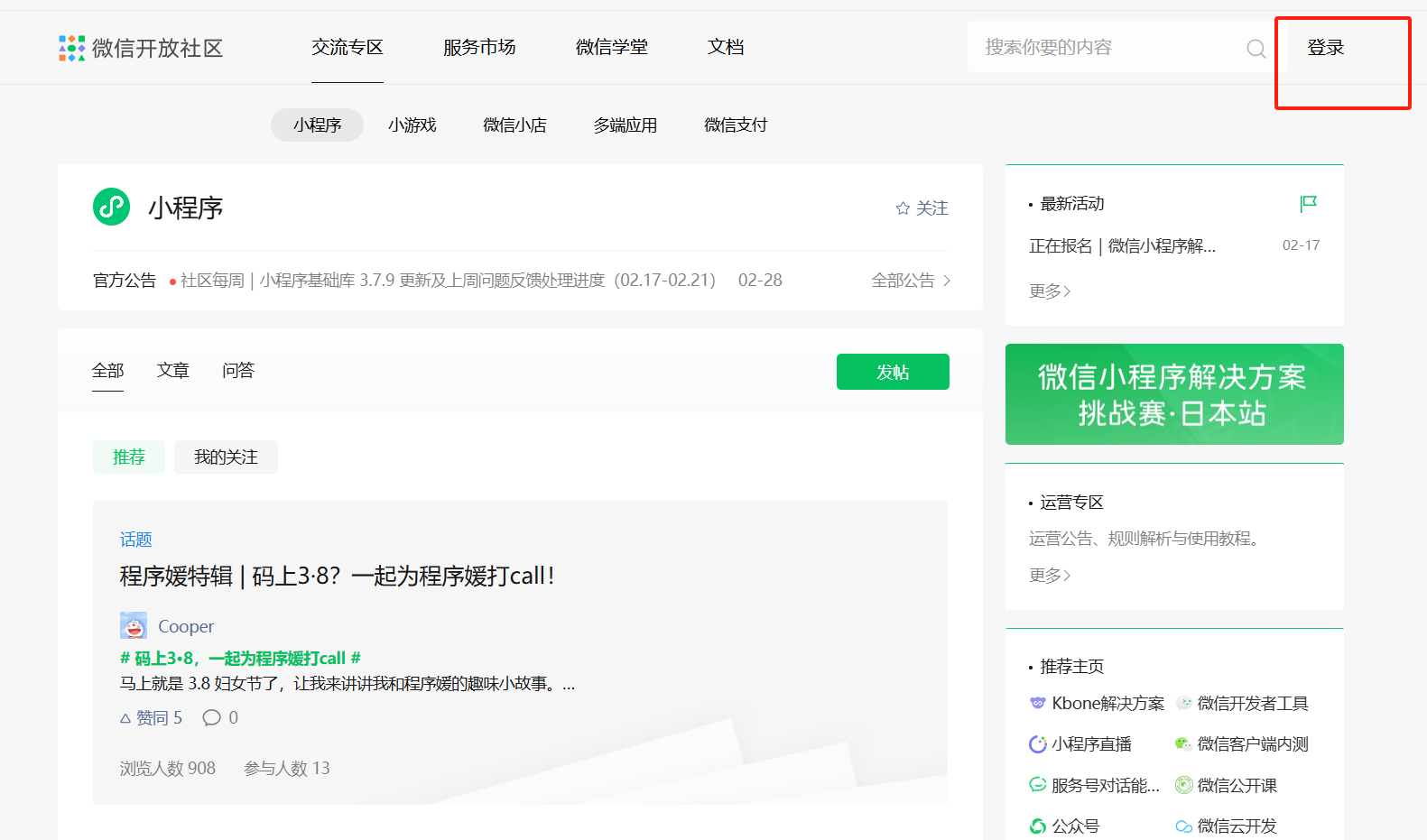This screenshot has width=1427, height=840.
Task: Click the 马上就是 3.8 妇女节 excerpt
Action: pos(347,684)
